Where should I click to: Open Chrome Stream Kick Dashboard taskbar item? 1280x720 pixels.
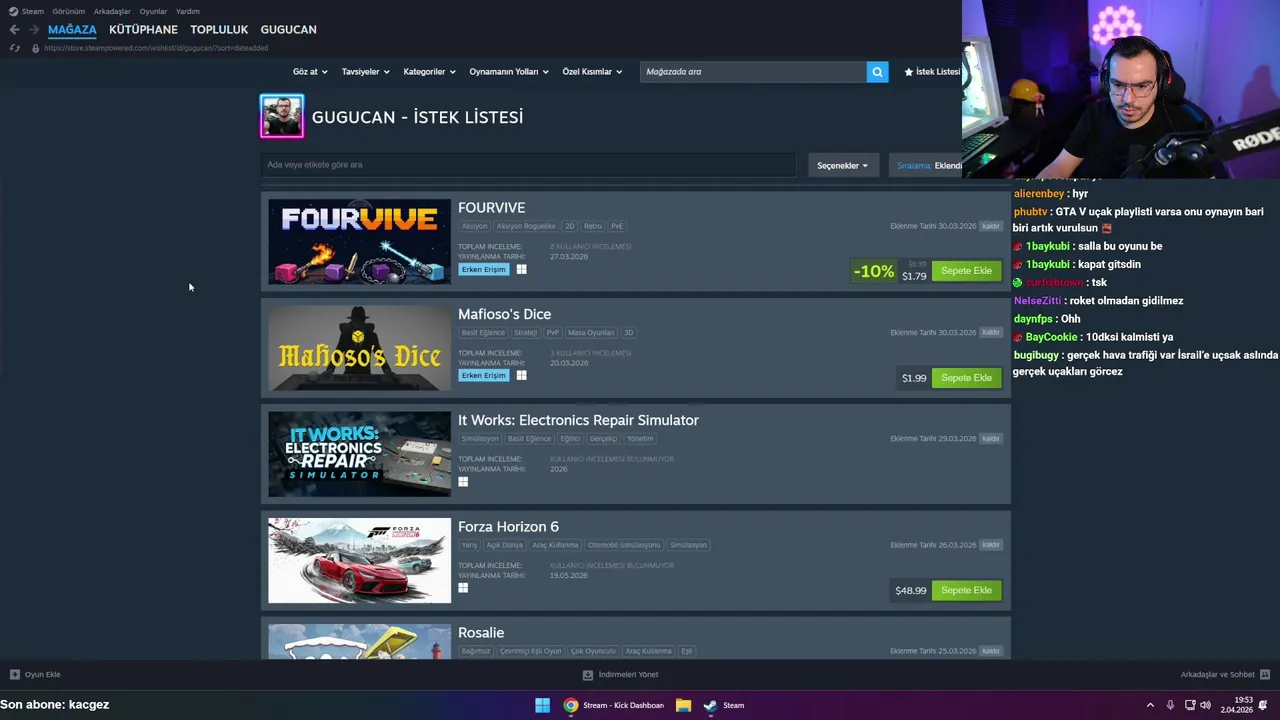[614, 705]
